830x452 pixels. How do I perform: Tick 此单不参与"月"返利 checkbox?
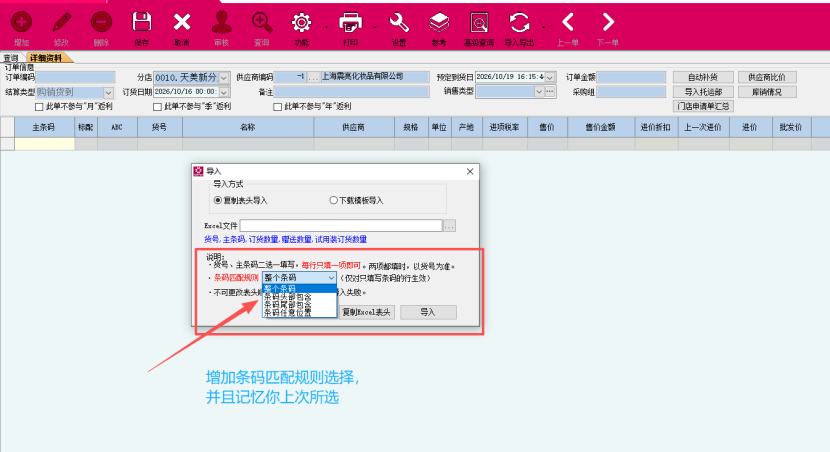point(39,107)
